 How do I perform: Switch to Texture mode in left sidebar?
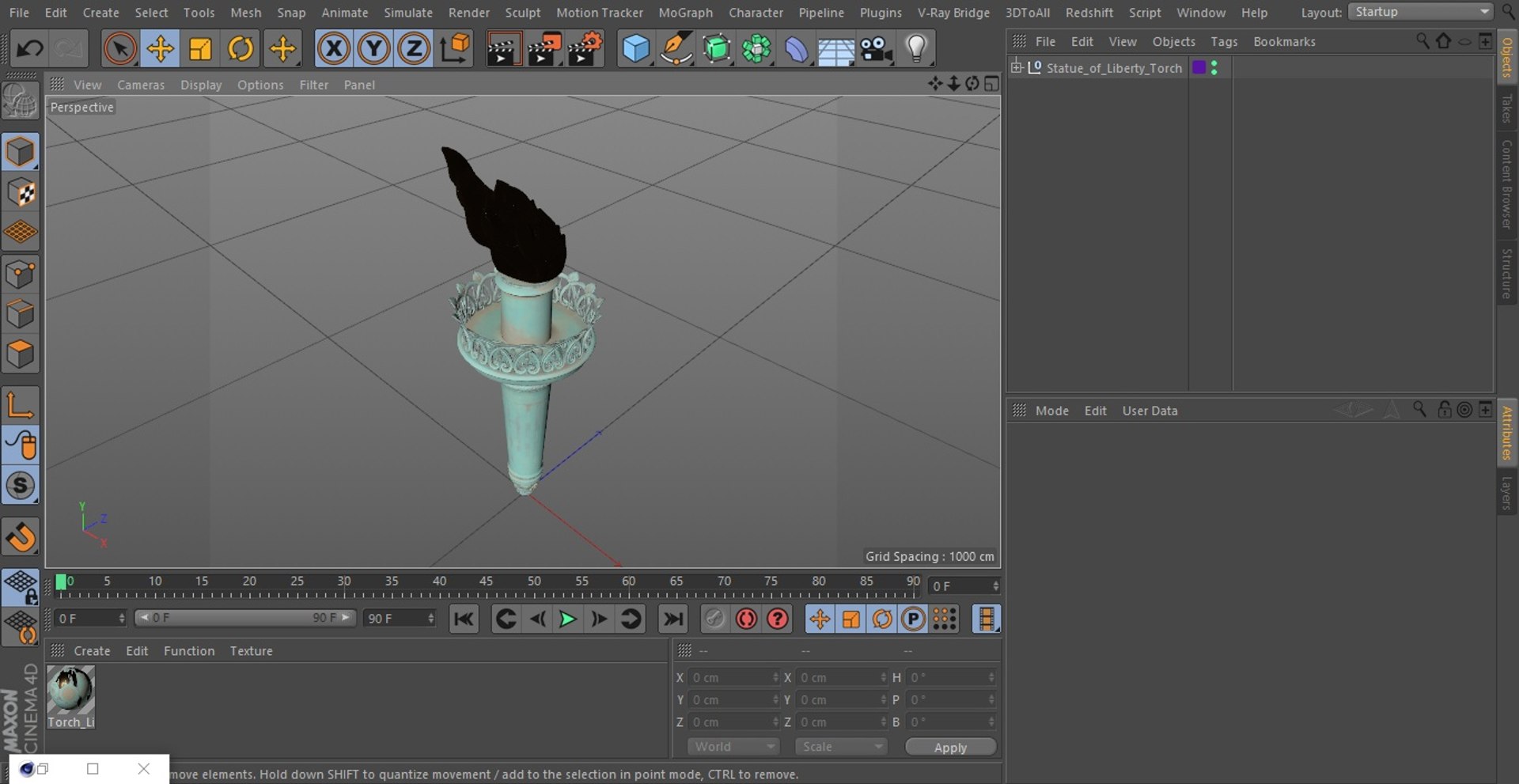tap(21, 192)
